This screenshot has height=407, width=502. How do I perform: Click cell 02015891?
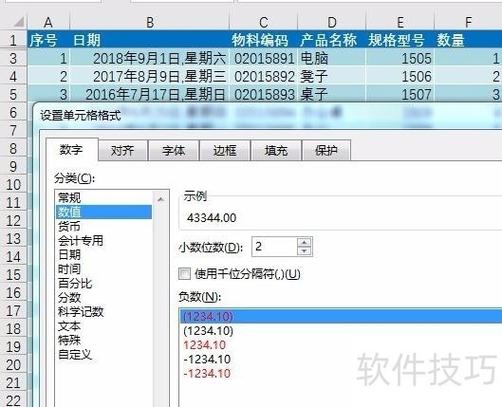(264, 58)
